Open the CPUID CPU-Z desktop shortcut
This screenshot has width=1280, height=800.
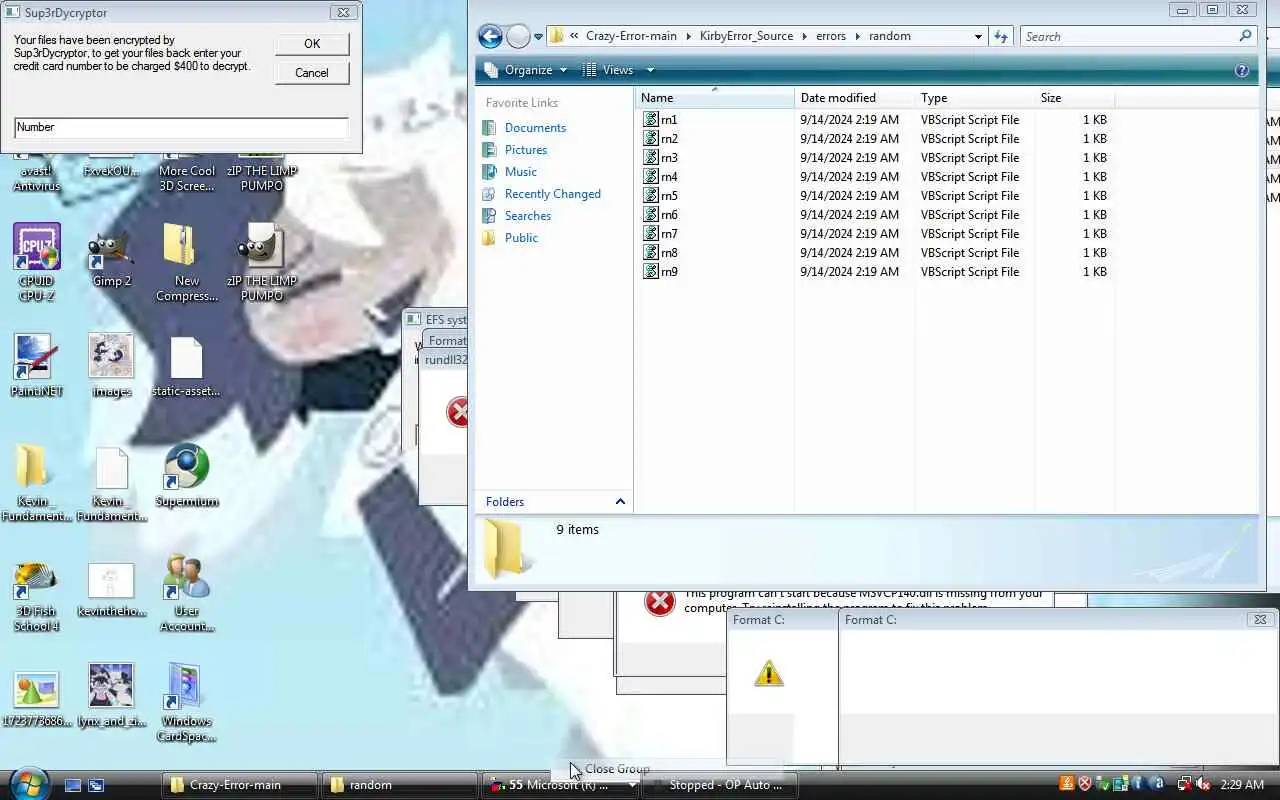(37, 262)
